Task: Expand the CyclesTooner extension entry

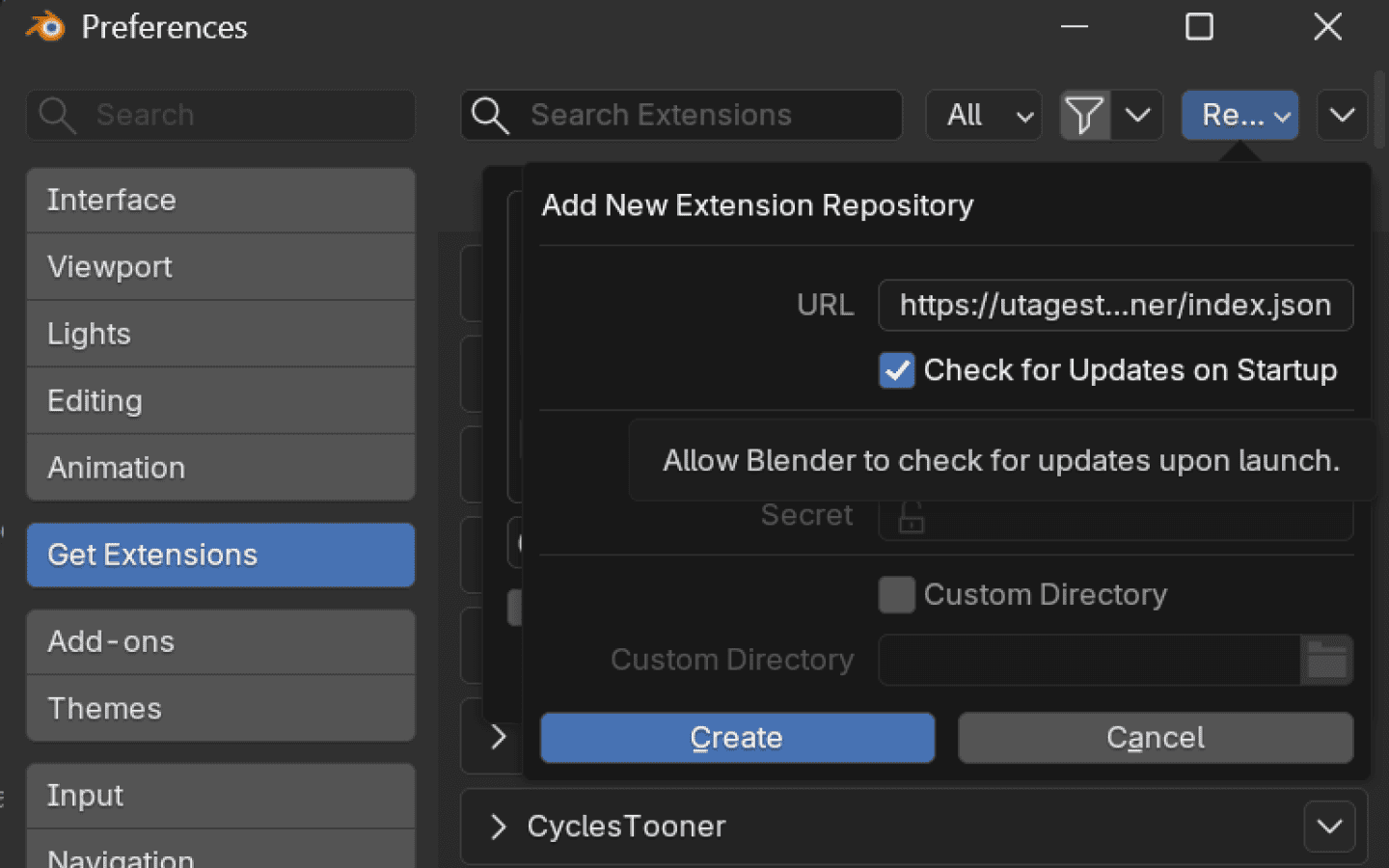Action: coord(498,827)
